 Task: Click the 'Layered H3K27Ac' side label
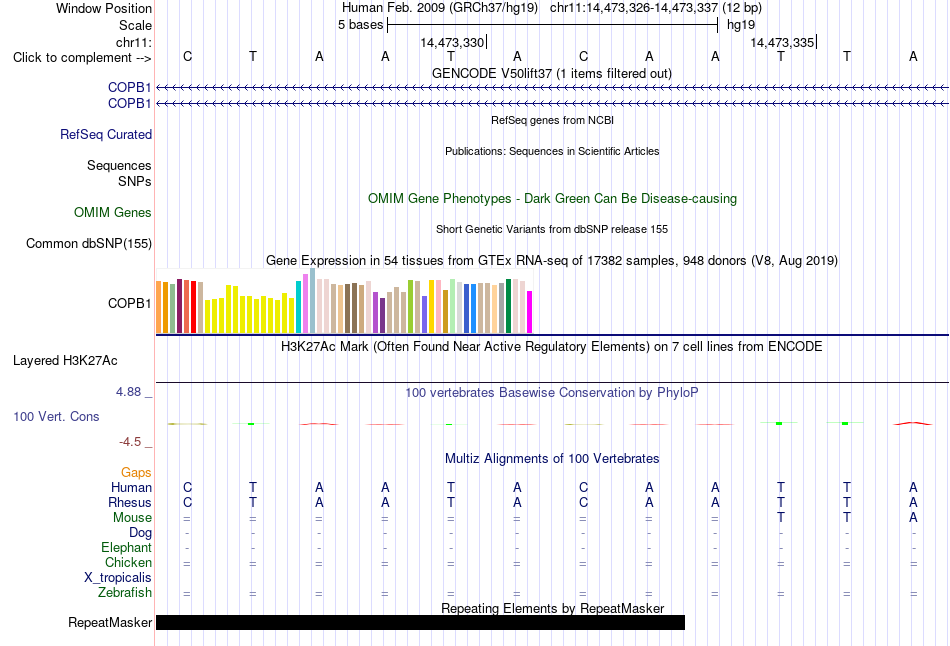tap(65, 361)
